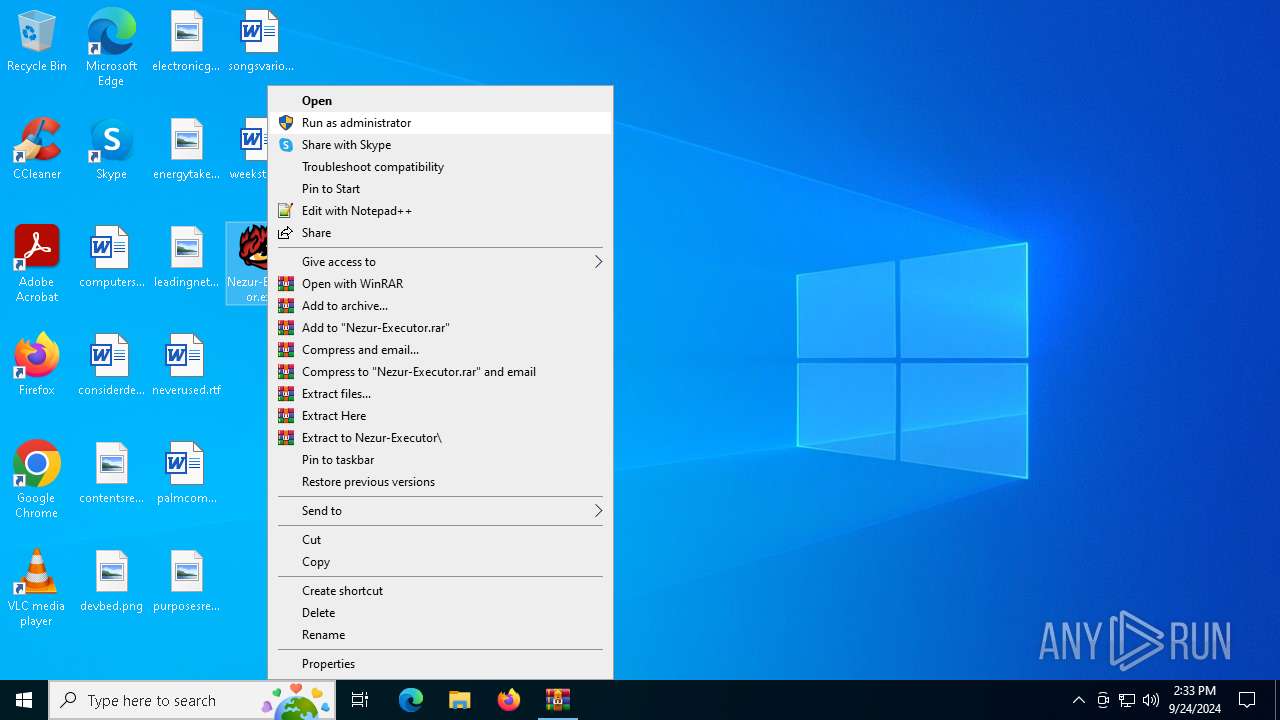Choose the Share menu entry

440,233
